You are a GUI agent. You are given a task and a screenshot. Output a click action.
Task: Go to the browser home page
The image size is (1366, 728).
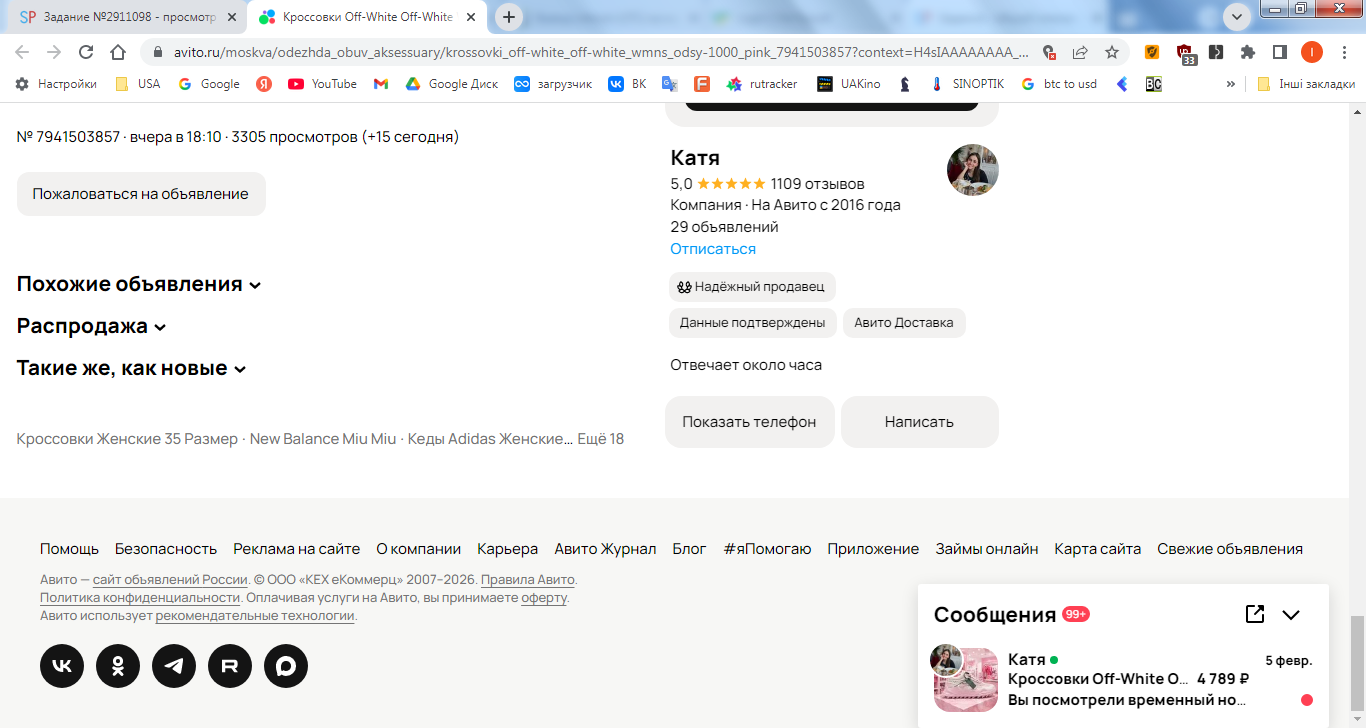[118, 52]
